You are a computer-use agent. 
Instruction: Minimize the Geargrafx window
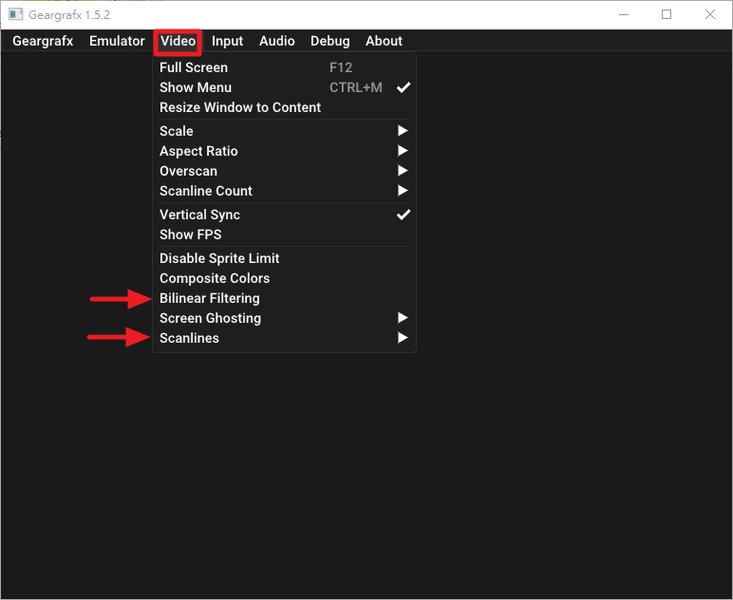[624, 14]
